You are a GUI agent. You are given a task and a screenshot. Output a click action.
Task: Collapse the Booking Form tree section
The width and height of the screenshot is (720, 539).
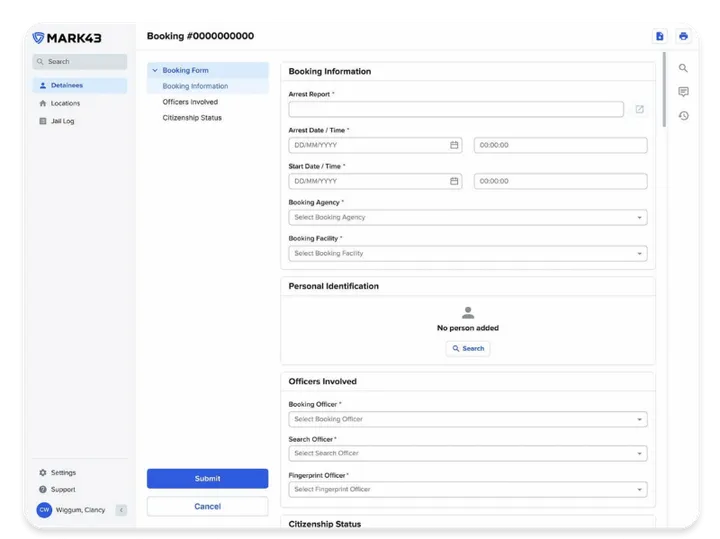coord(155,70)
